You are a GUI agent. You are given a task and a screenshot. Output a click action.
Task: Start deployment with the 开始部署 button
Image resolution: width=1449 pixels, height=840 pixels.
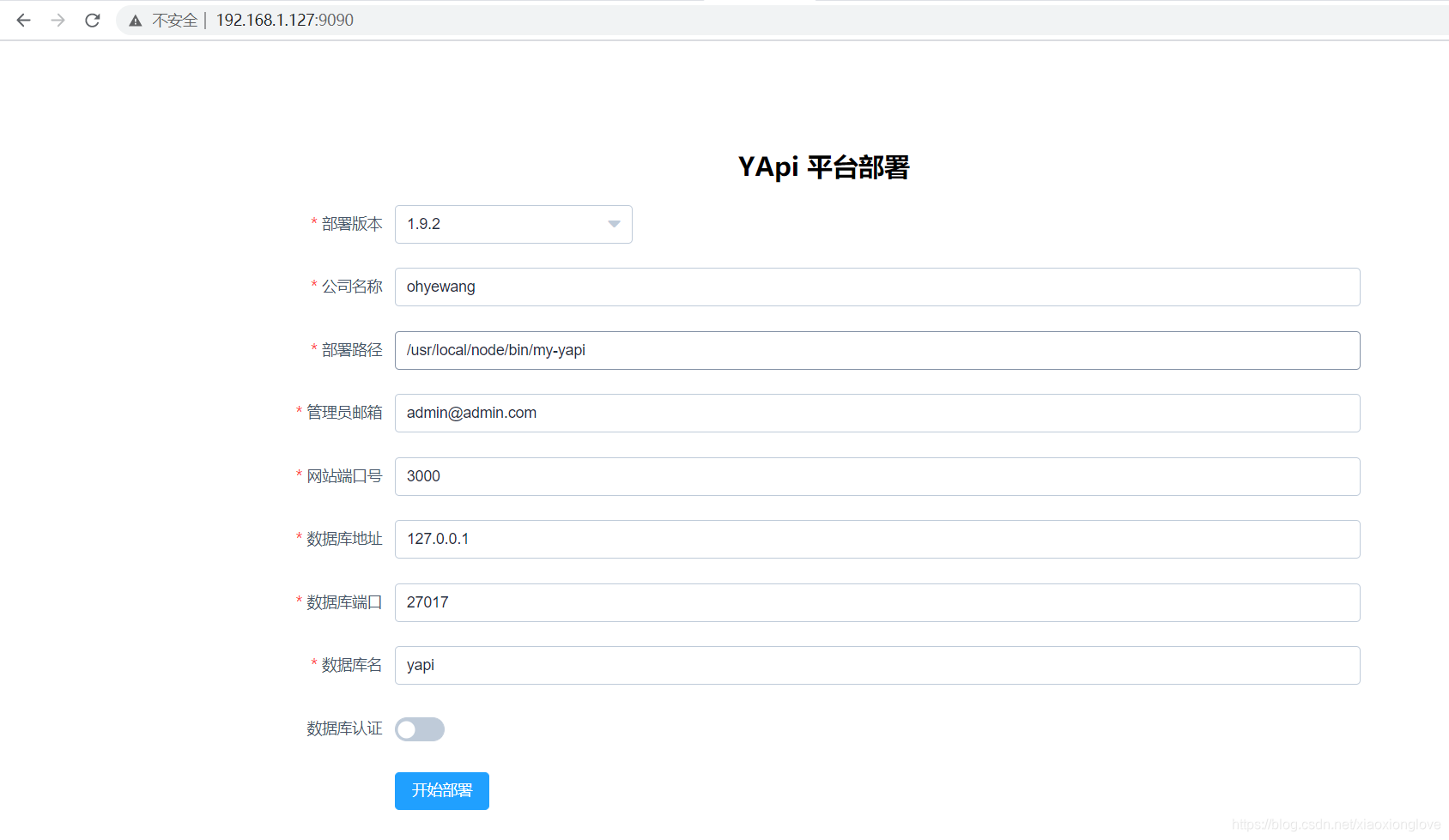[x=442, y=791]
